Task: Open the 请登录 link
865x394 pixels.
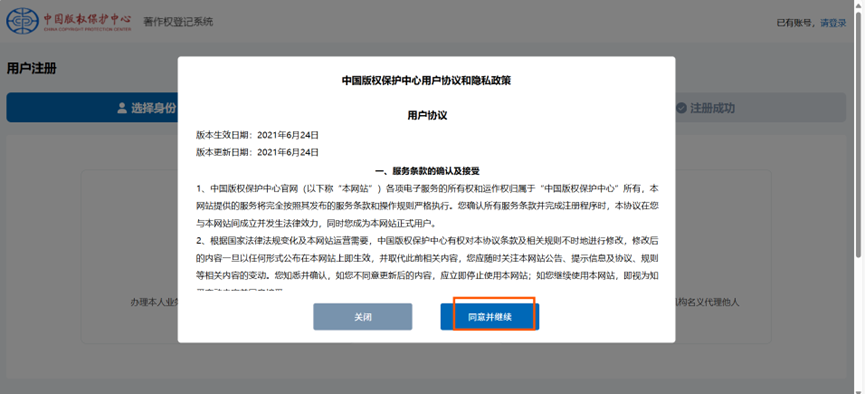Action: pyautogui.click(x=833, y=23)
